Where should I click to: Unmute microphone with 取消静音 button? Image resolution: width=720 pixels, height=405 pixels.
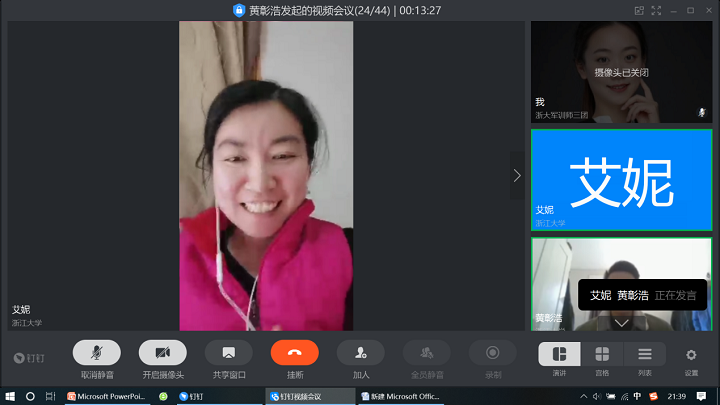pyautogui.click(x=96, y=353)
